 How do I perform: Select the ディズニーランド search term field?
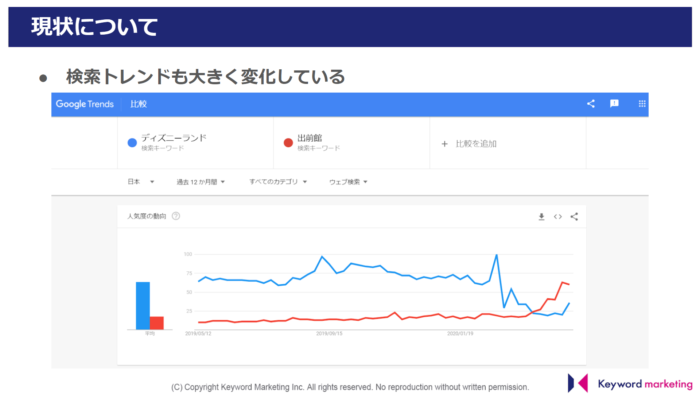[196, 143]
